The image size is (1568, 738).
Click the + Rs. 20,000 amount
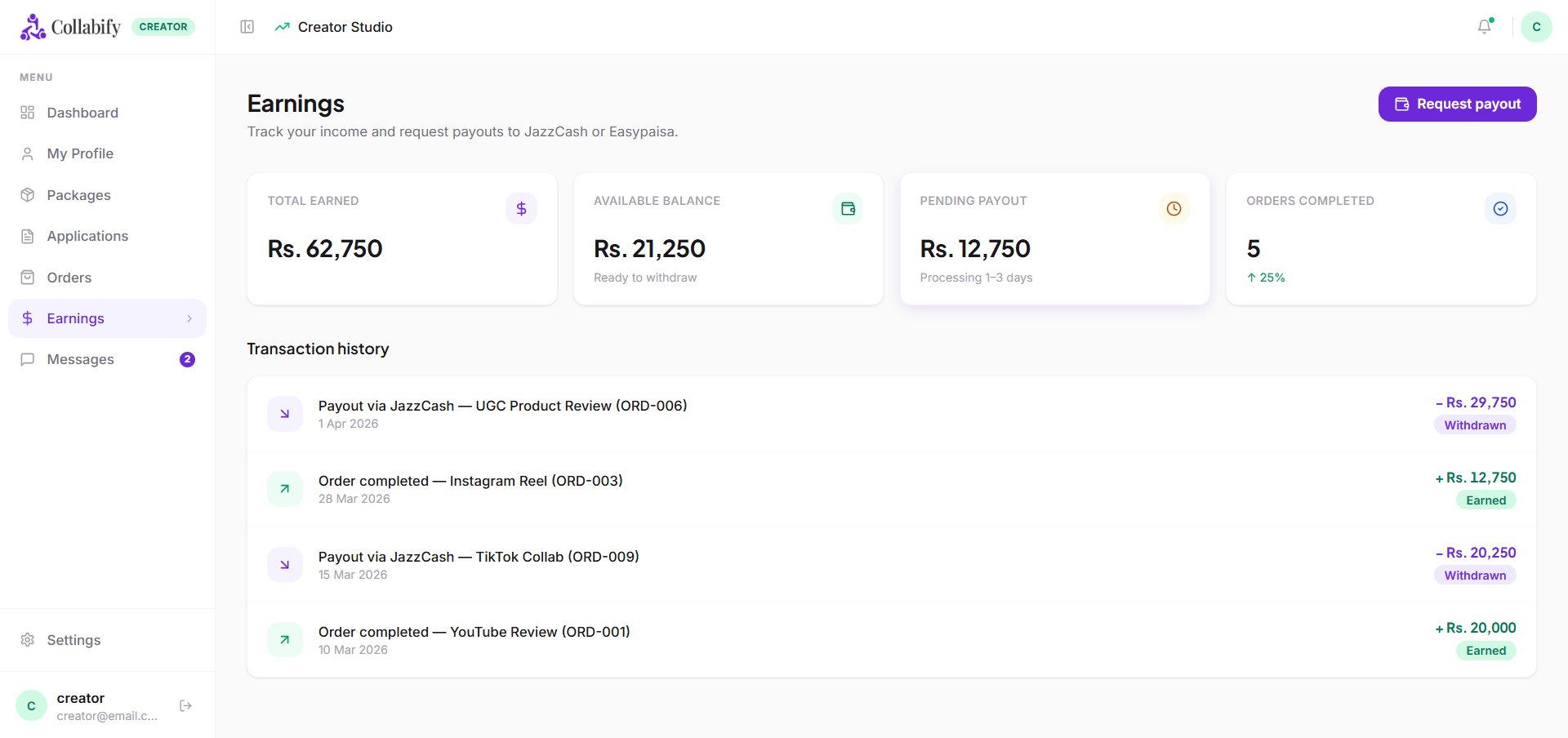click(1476, 628)
